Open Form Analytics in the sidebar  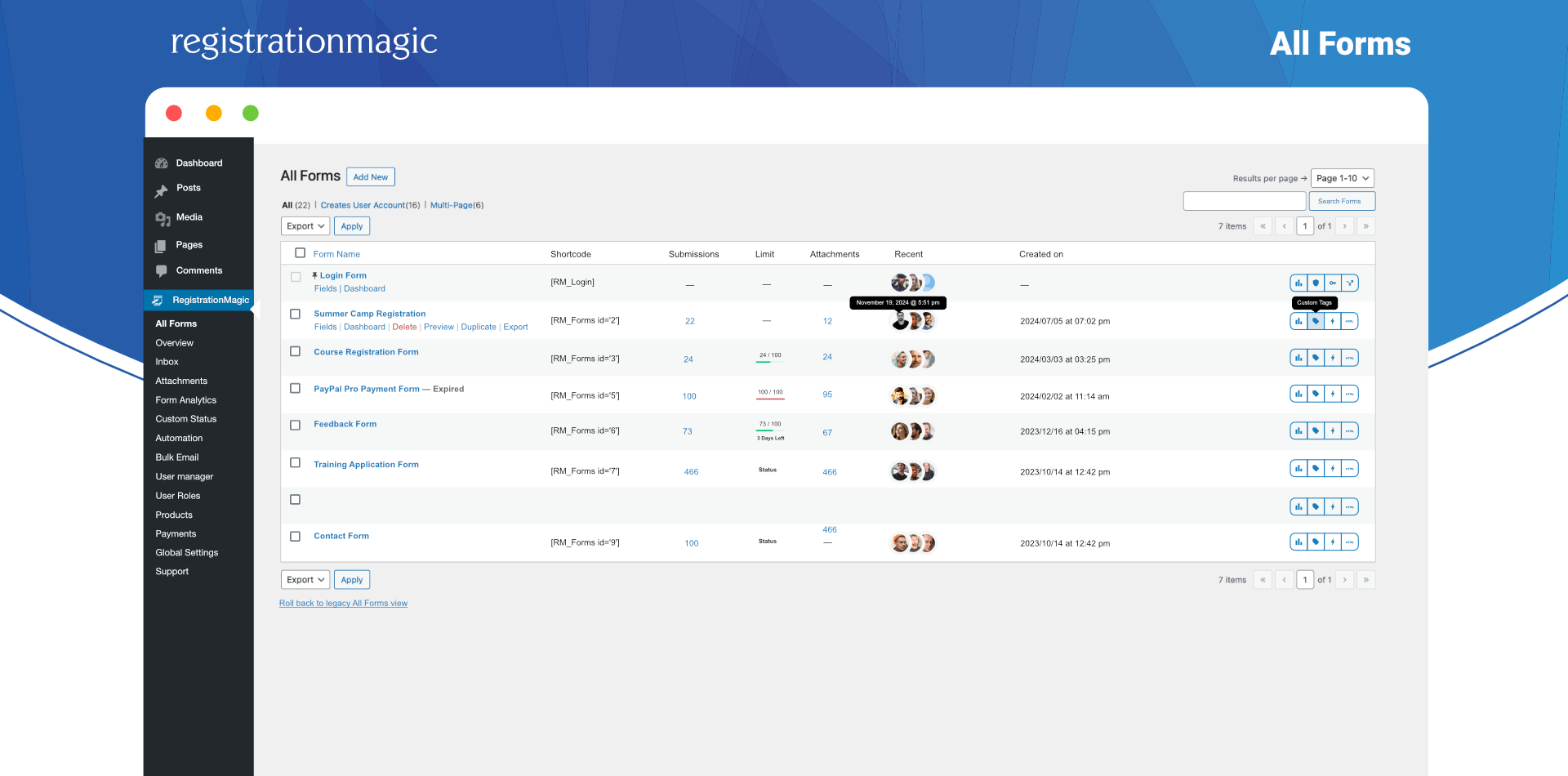(x=186, y=400)
